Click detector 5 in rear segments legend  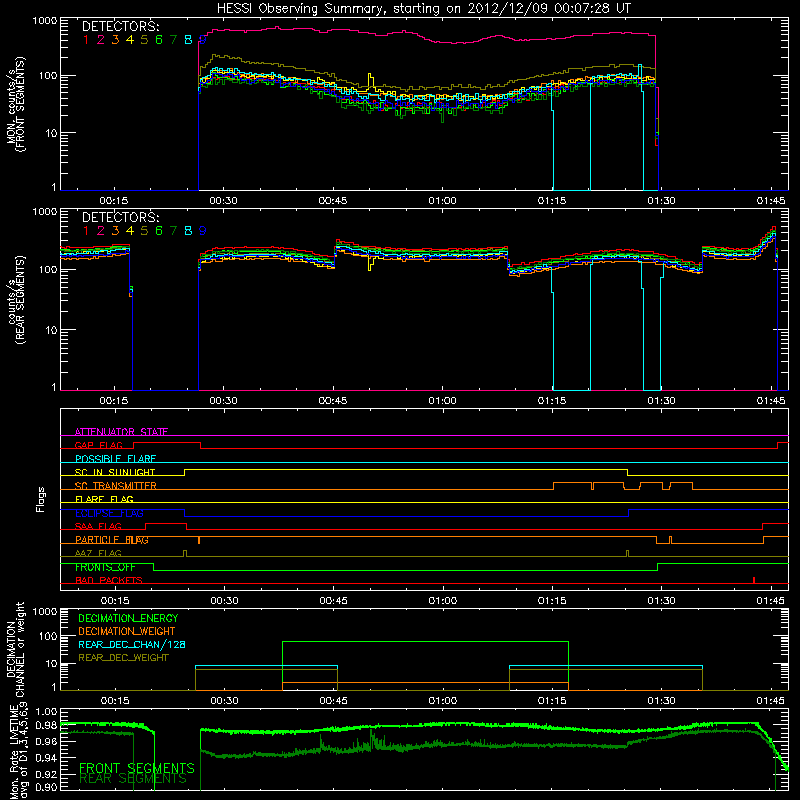click(x=144, y=231)
